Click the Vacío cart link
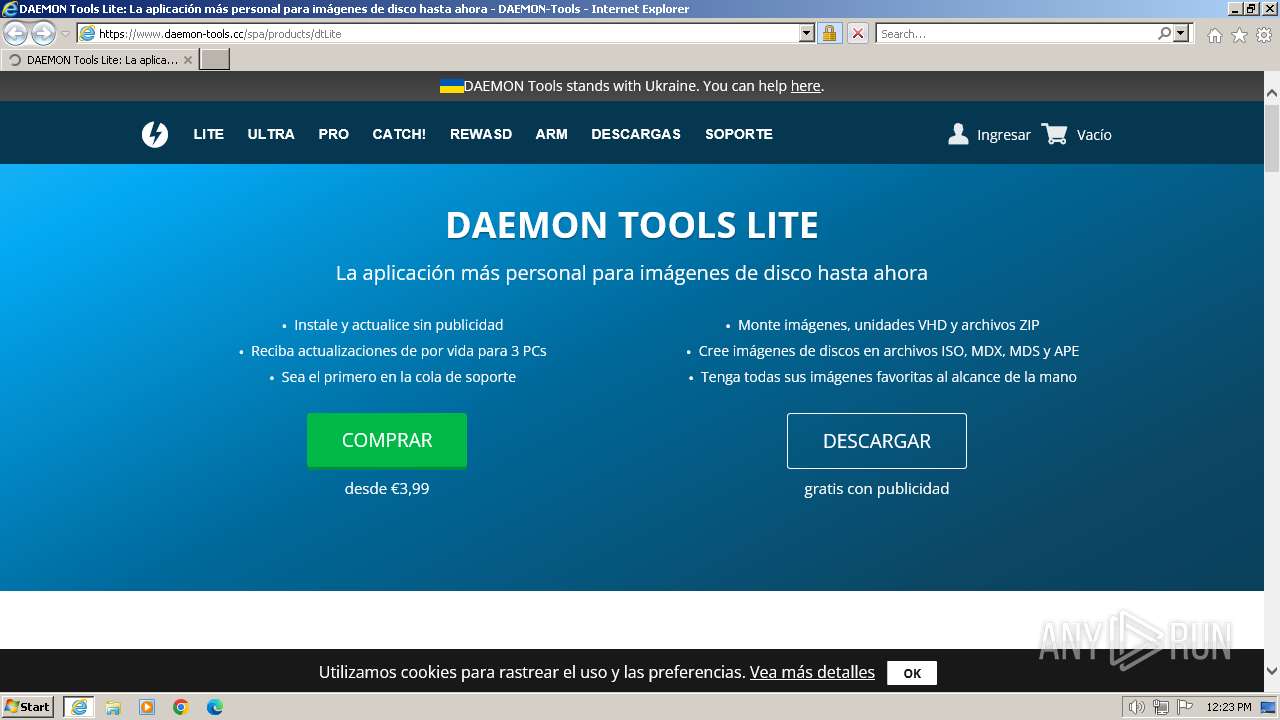The height and width of the screenshot is (720, 1280). point(1094,135)
